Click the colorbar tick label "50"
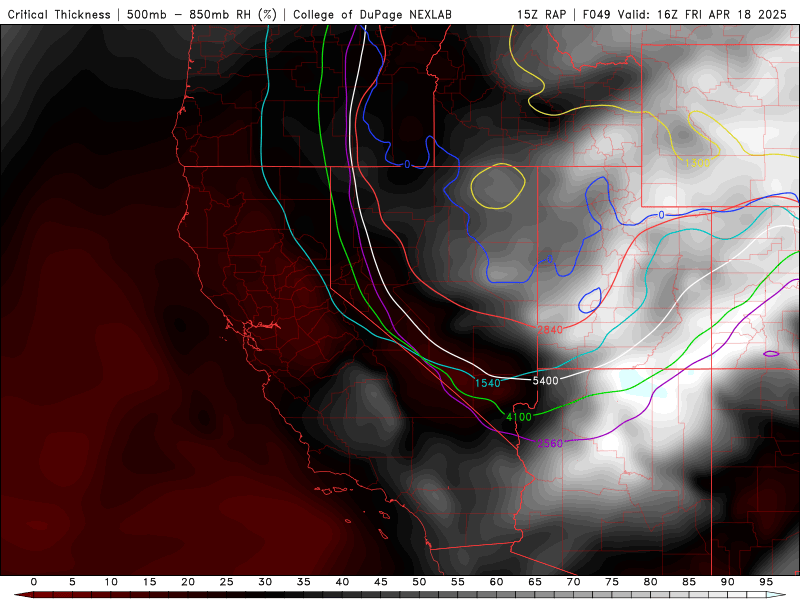This screenshot has width=800, height=600. click(419, 582)
